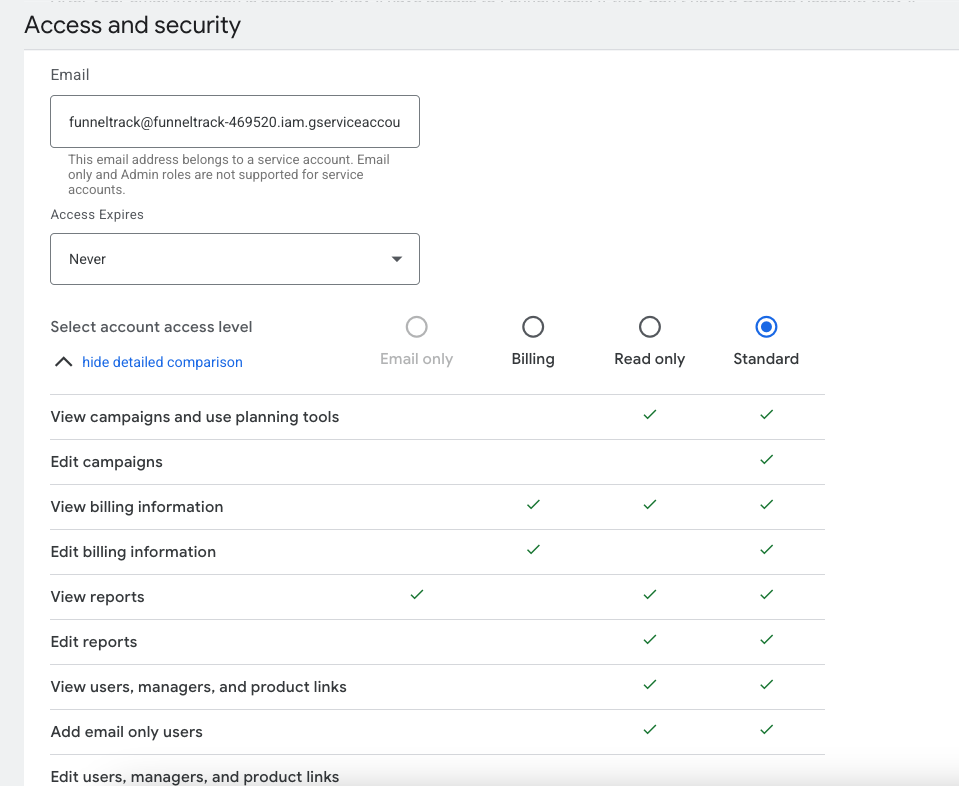
Task: Click Billing checkmark for View billing information
Action: point(533,505)
